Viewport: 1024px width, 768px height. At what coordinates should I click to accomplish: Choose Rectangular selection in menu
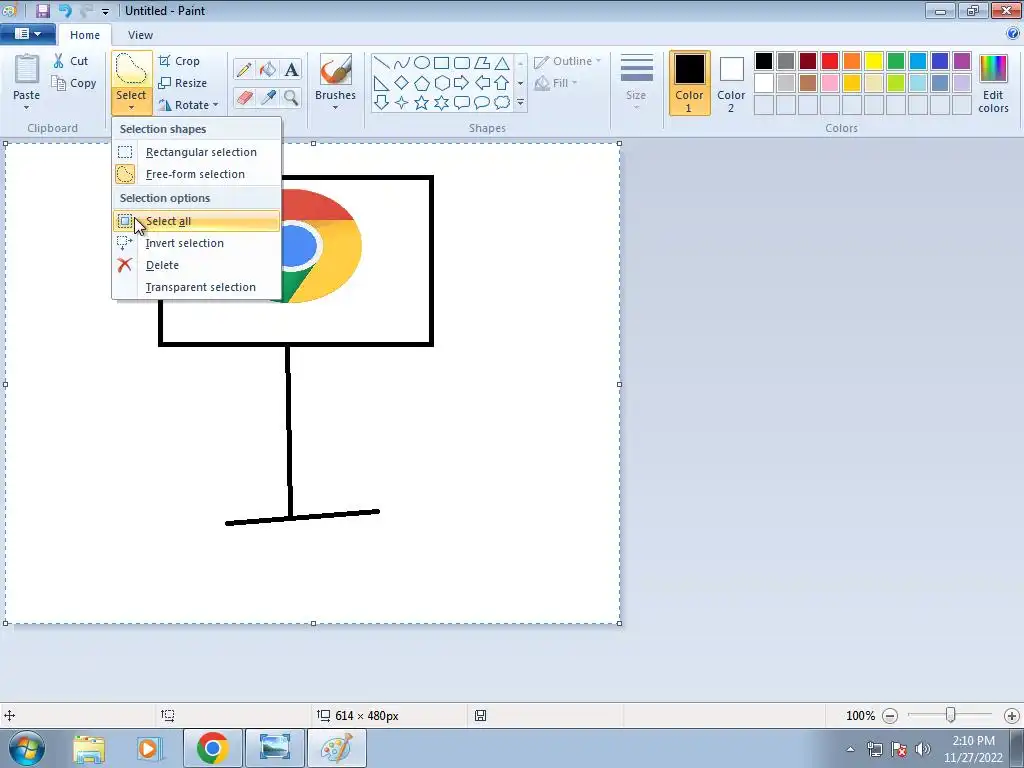tap(197, 152)
